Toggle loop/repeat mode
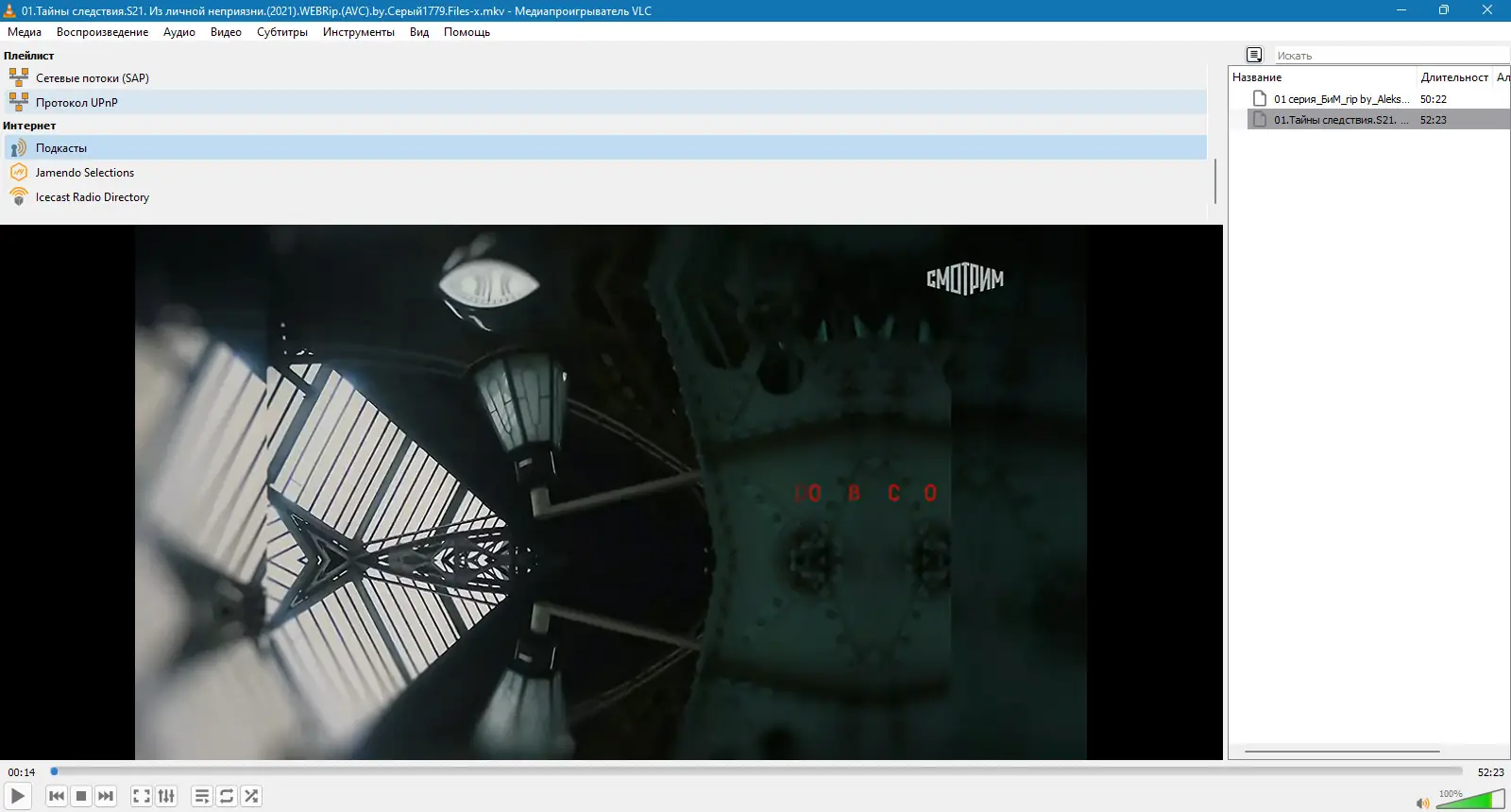This screenshot has height=812, width=1511. [x=227, y=796]
